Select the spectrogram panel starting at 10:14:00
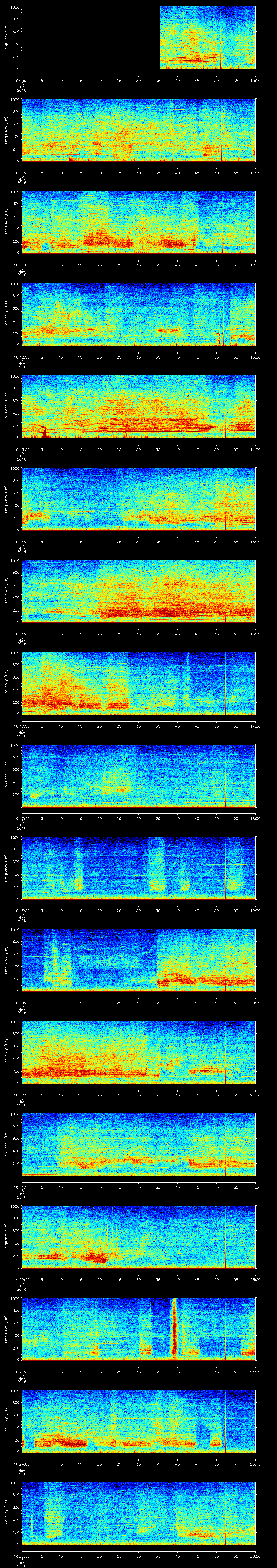This screenshot has height=1568, width=277. (139, 499)
